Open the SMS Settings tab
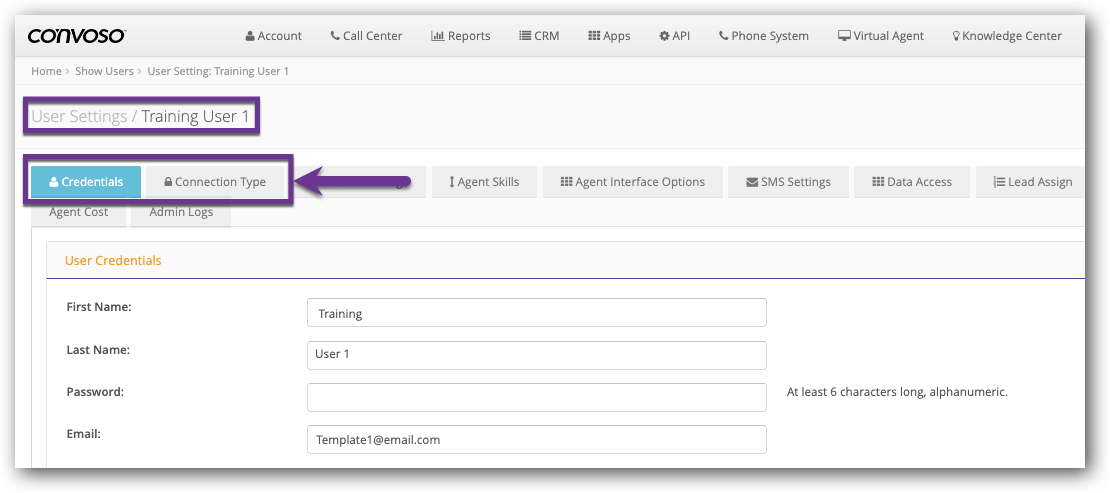The width and height of the screenshot is (1110, 493). 788,182
